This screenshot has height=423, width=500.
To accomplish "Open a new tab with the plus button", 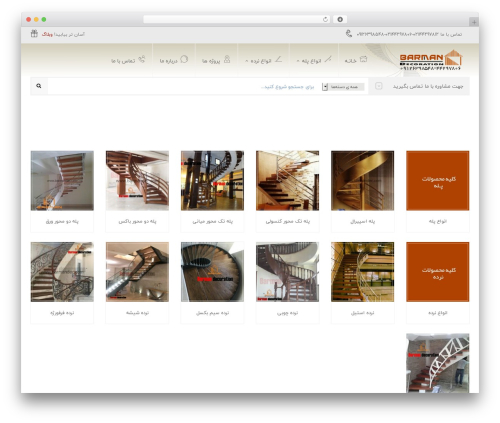I will pyautogui.click(x=474, y=22).
